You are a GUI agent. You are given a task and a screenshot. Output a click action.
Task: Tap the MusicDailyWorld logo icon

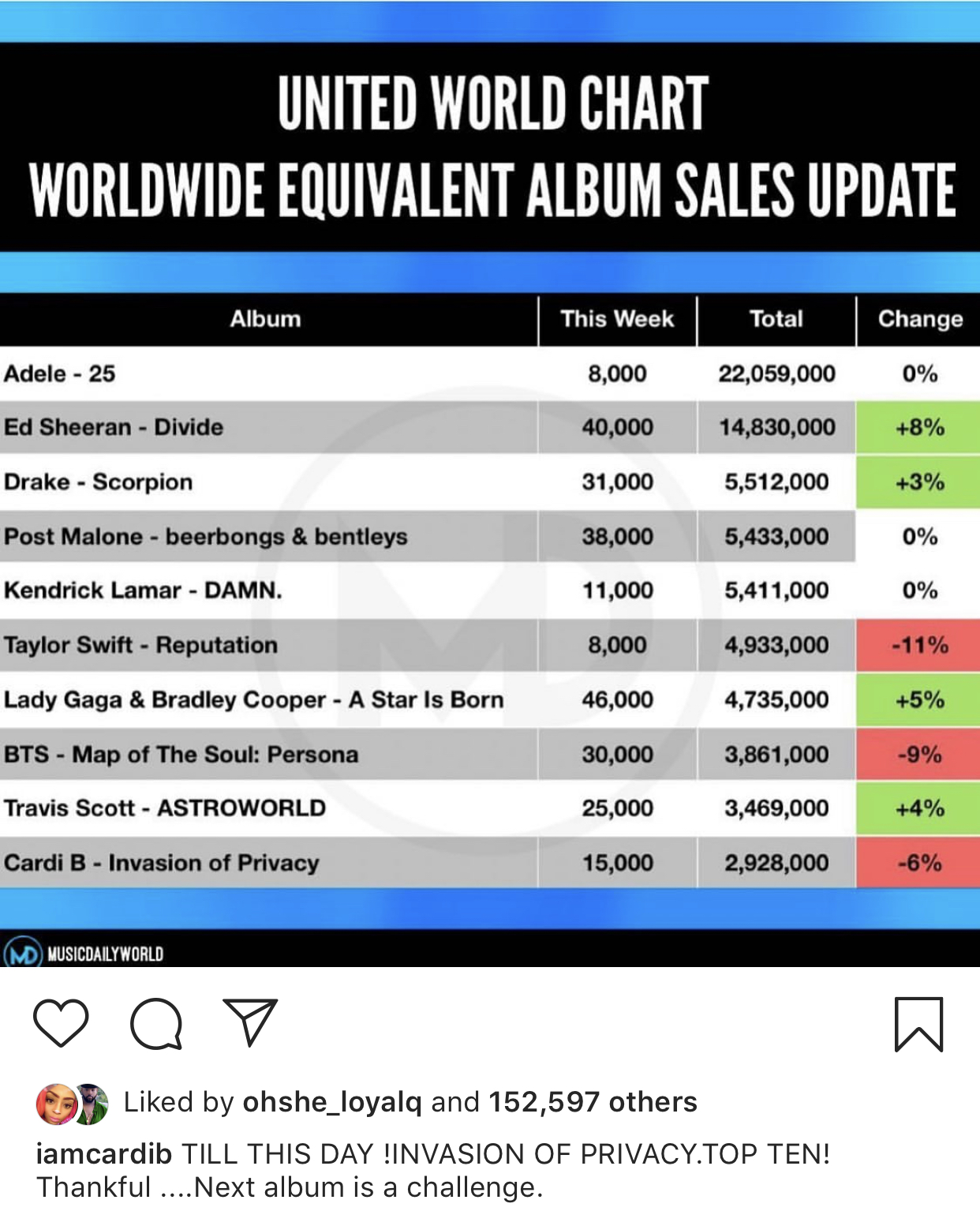(x=22, y=953)
